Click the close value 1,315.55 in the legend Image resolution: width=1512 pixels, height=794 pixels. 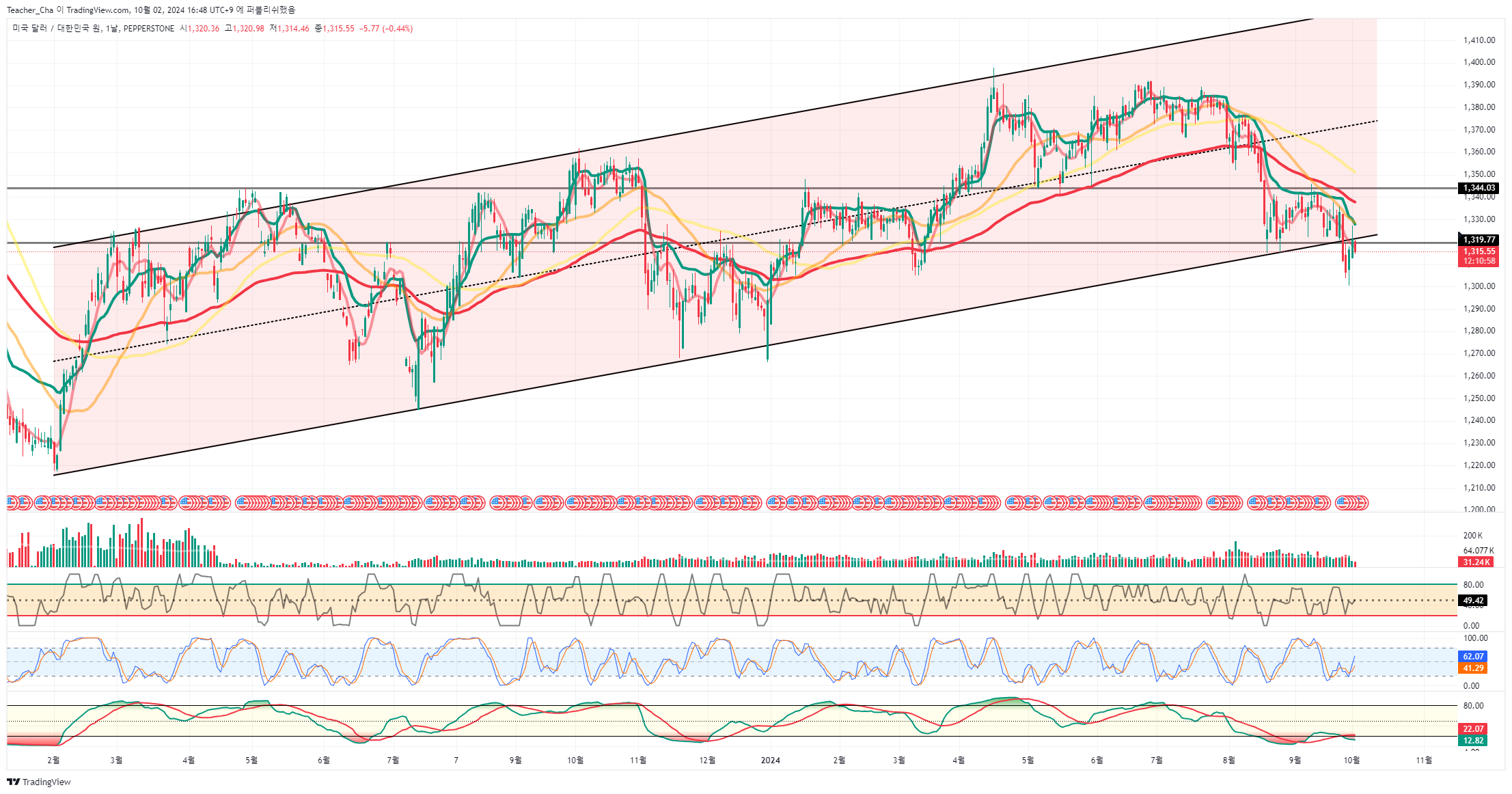(x=338, y=29)
